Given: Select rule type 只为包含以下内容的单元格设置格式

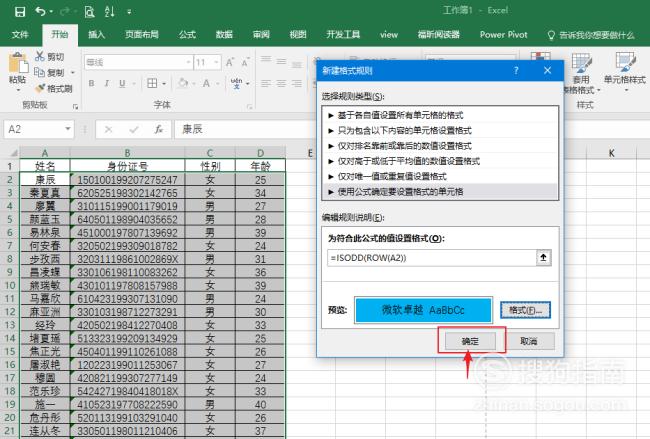Looking at the screenshot, I should point(440,131).
